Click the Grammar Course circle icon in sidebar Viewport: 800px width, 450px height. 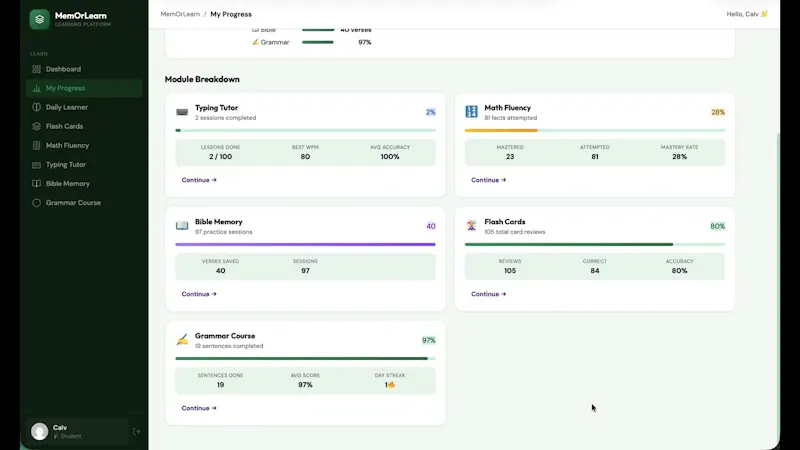click(36, 203)
